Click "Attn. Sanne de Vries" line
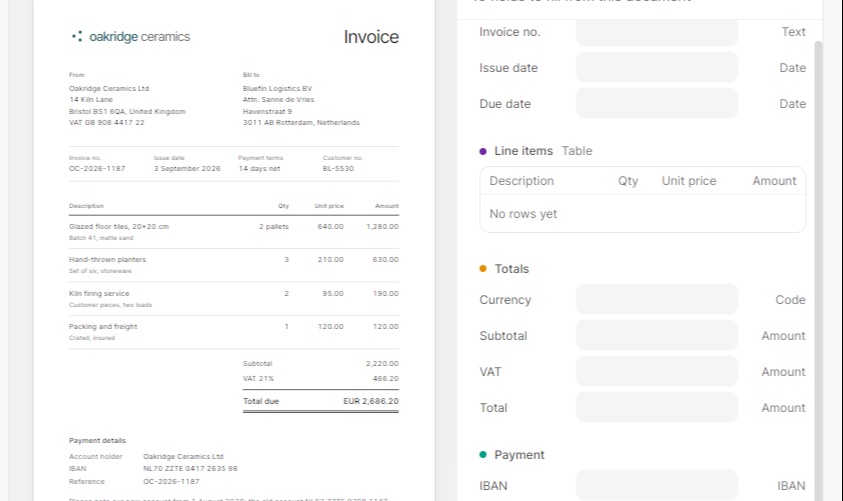Viewport: 843px width, 501px height. [x=278, y=99]
